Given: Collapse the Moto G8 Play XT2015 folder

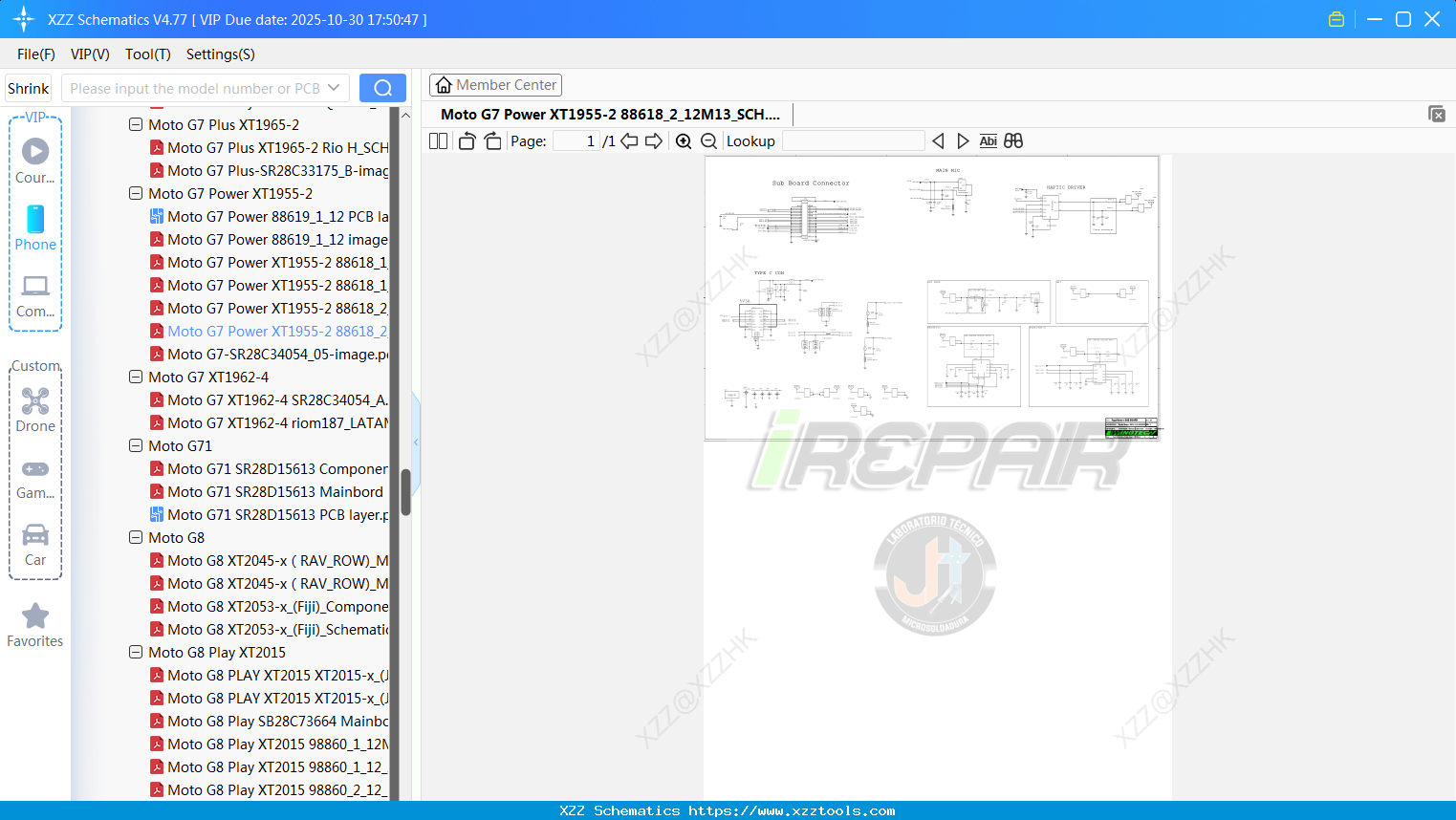Looking at the screenshot, I should click(x=136, y=653).
